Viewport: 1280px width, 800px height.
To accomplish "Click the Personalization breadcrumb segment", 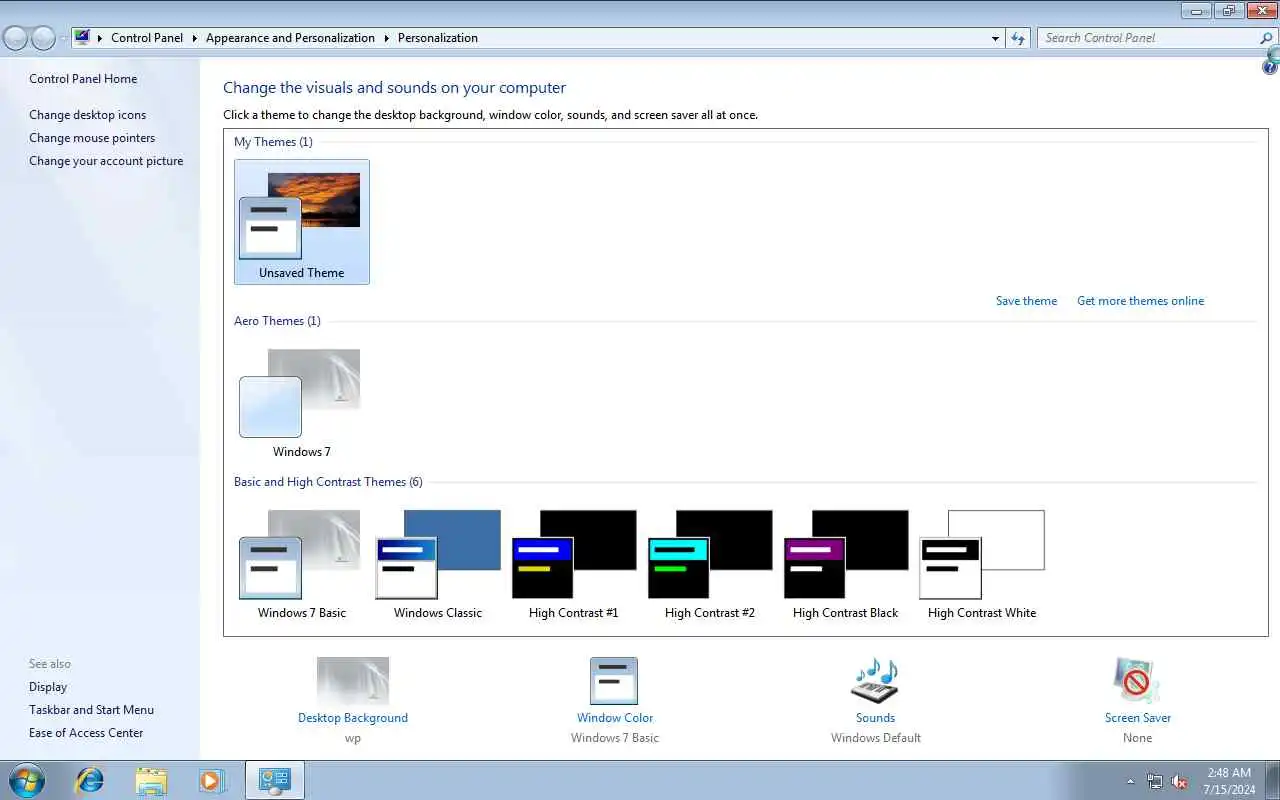I will (438, 38).
